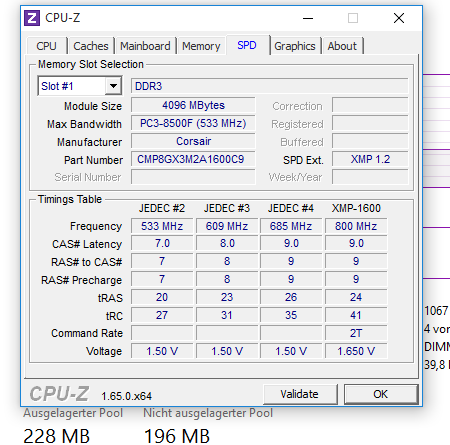Click the empty Buffered field
The width and height of the screenshot is (450, 445).
pyautogui.click(x=370, y=141)
